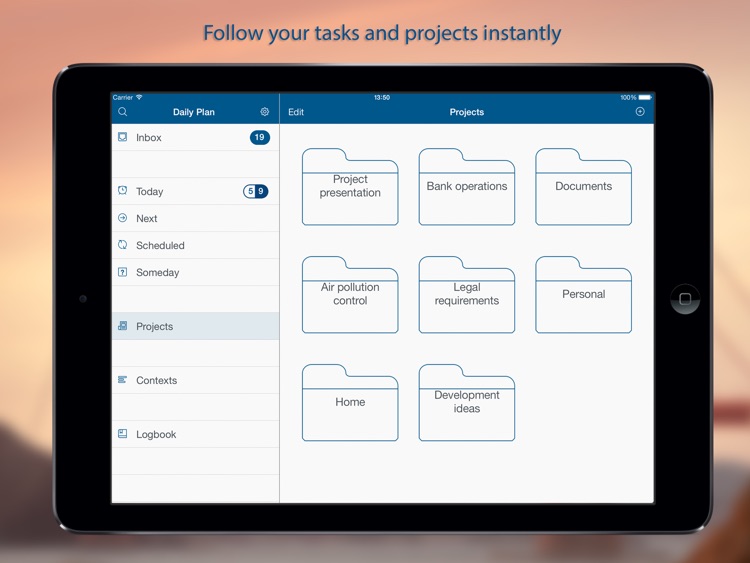The image size is (750, 563).
Task: Open the Personal folder
Action: point(584,295)
